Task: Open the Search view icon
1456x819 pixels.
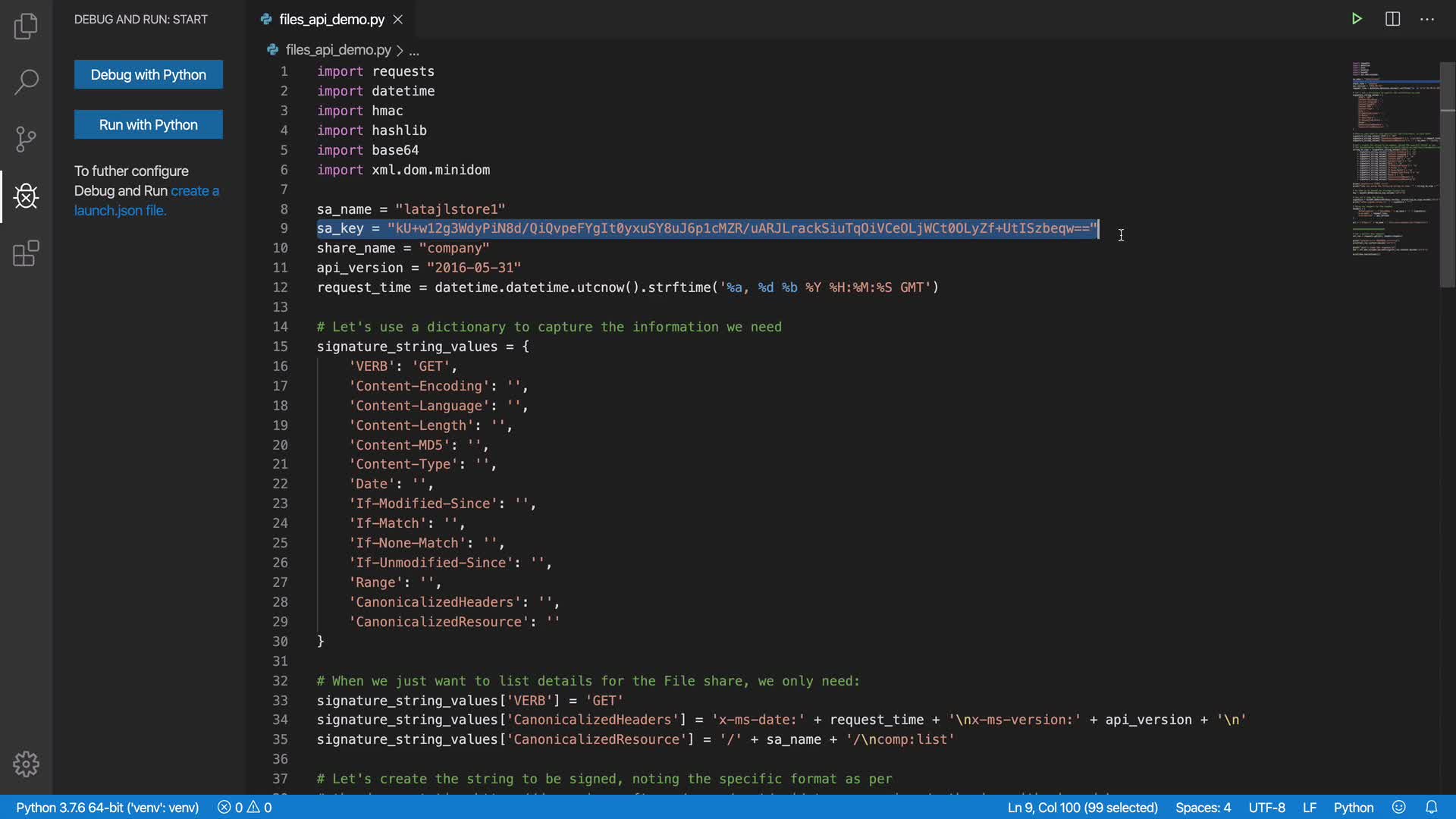Action: click(26, 82)
